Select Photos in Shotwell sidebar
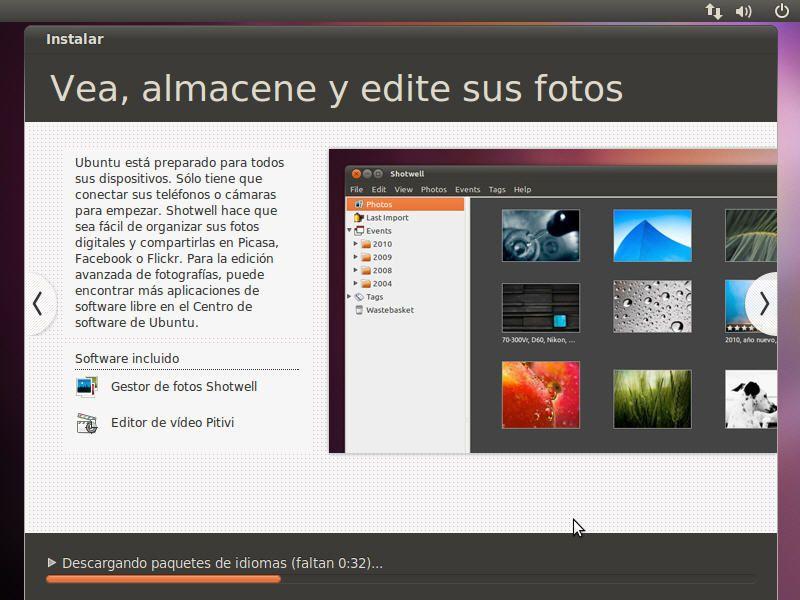Screen dimensions: 800x600 point(406,204)
